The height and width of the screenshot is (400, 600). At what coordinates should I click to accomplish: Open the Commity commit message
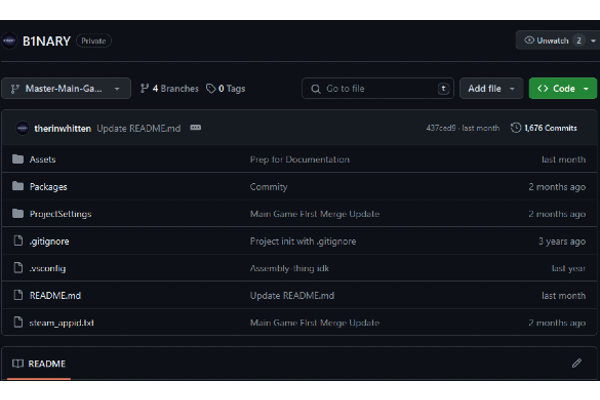click(269, 187)
